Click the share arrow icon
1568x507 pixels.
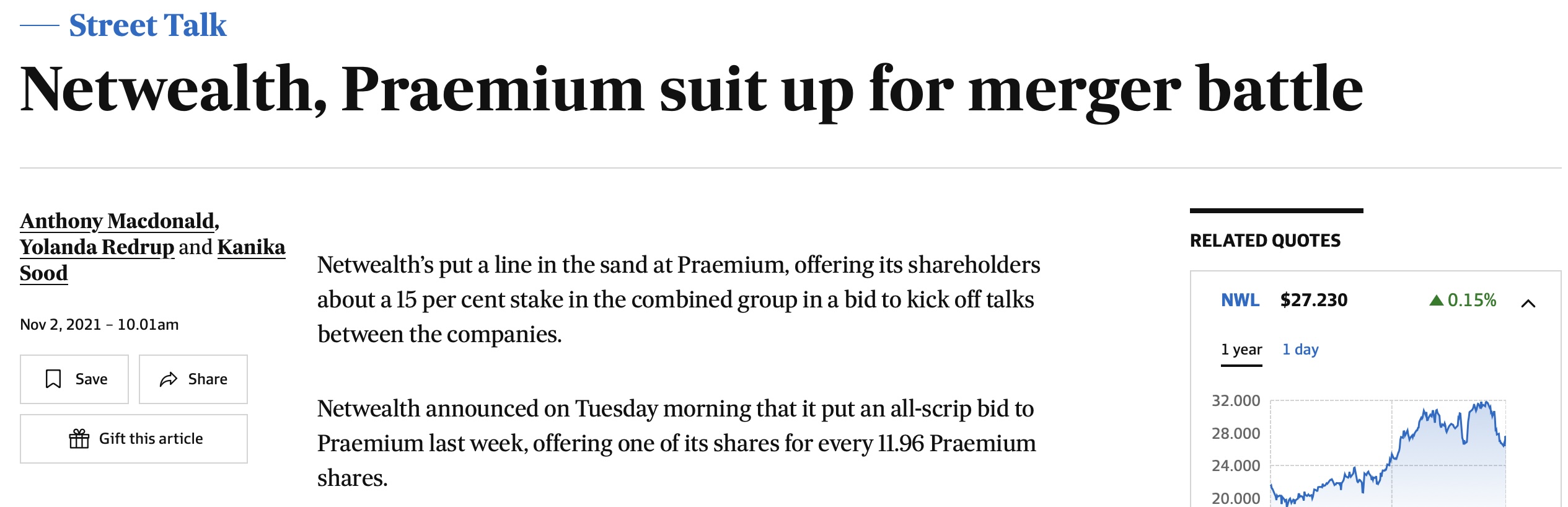click(x=169, y=379)
